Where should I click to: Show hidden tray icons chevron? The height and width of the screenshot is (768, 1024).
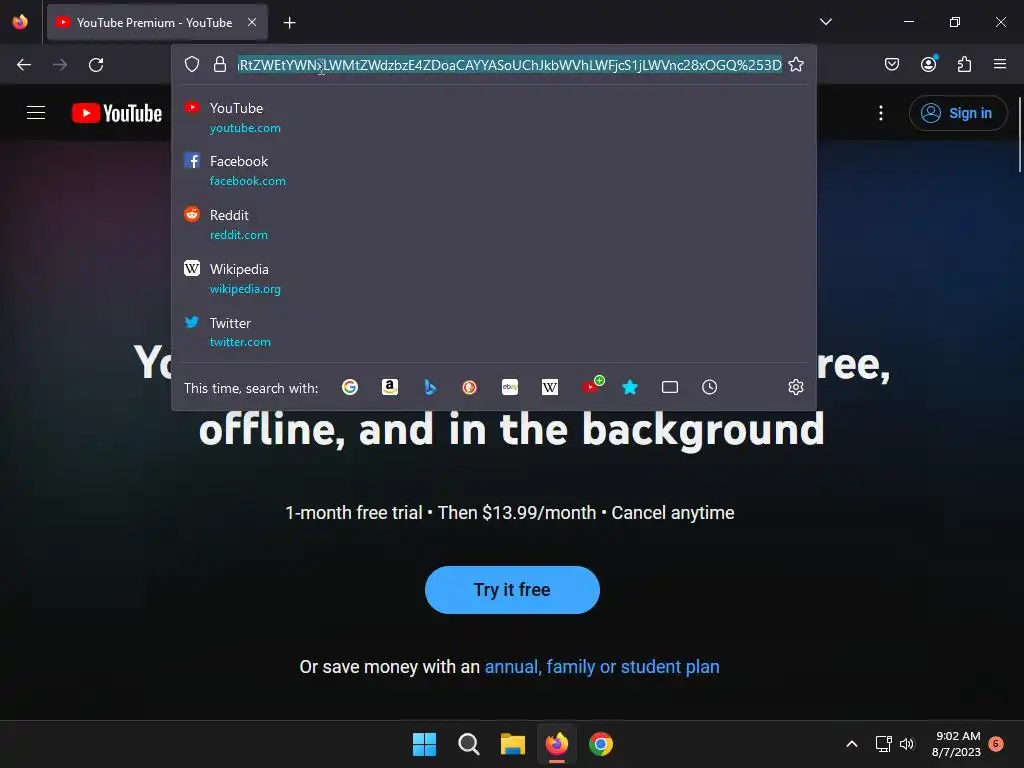coord(852,744)
